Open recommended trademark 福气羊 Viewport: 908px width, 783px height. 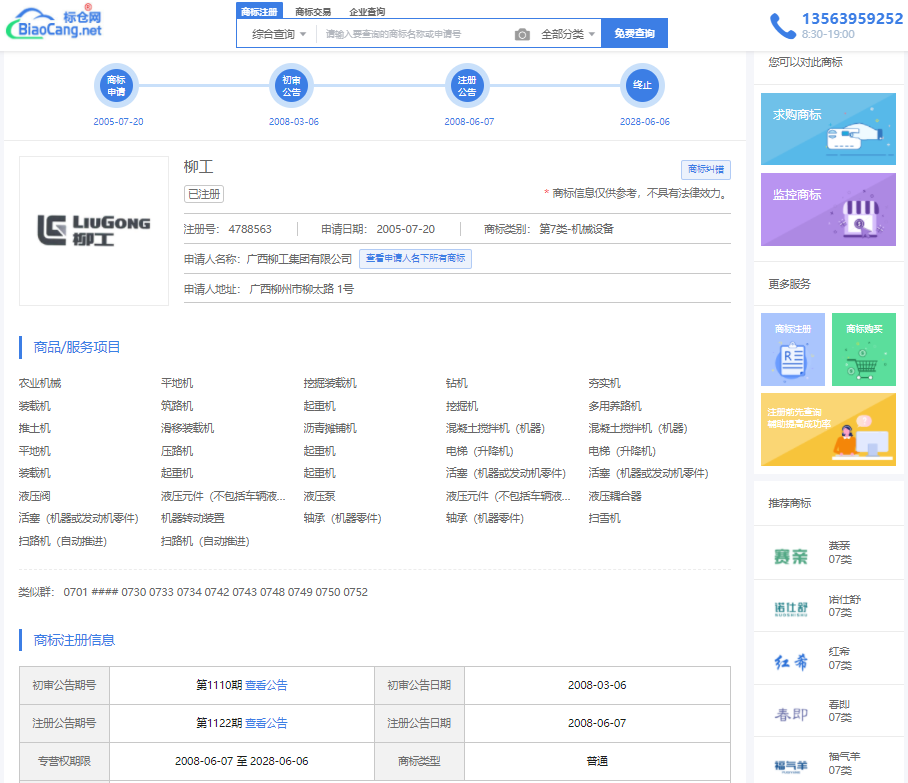(829, 763)
